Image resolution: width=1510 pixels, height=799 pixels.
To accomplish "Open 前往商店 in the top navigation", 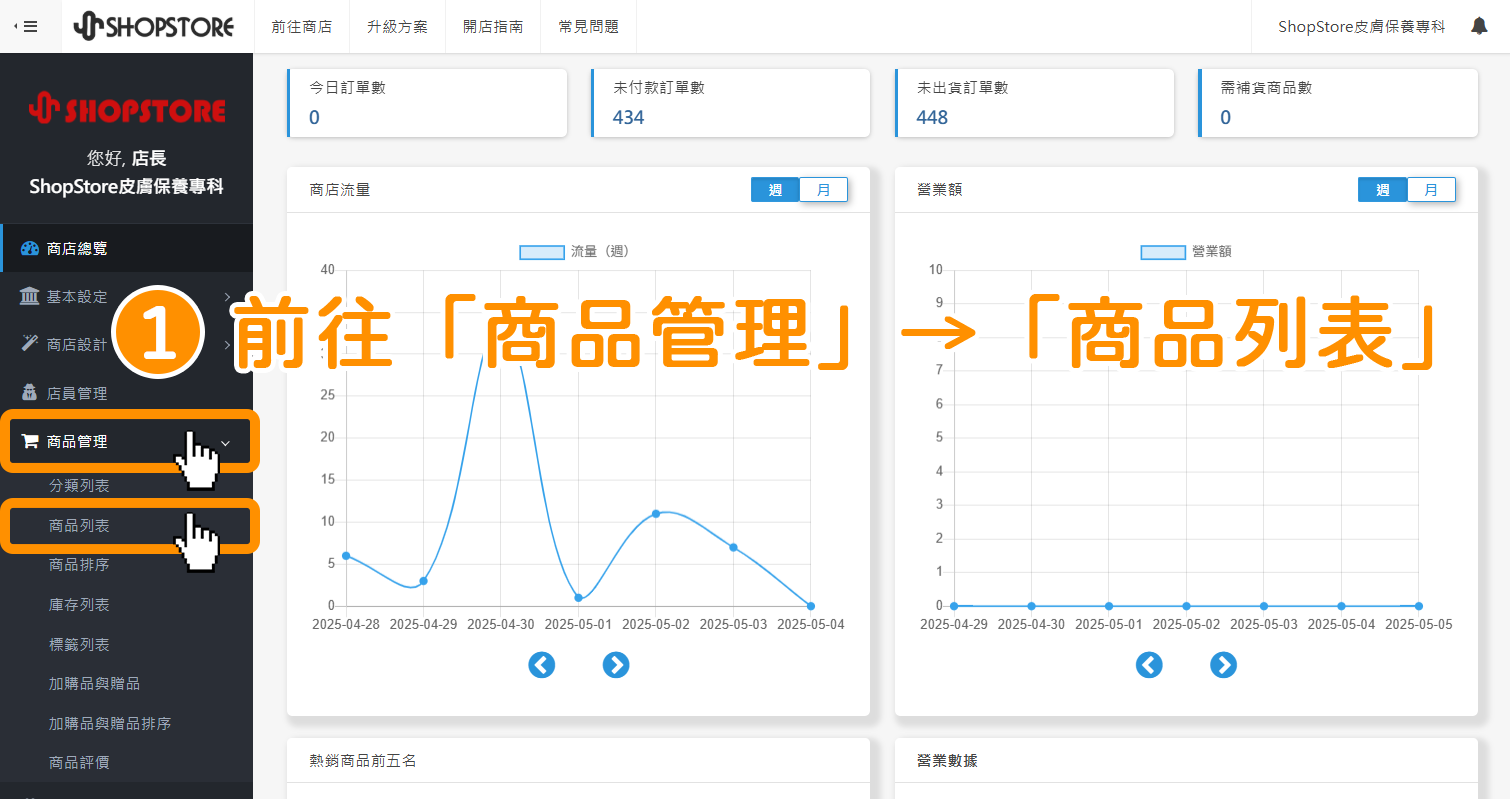I will [x=302, y=27].
